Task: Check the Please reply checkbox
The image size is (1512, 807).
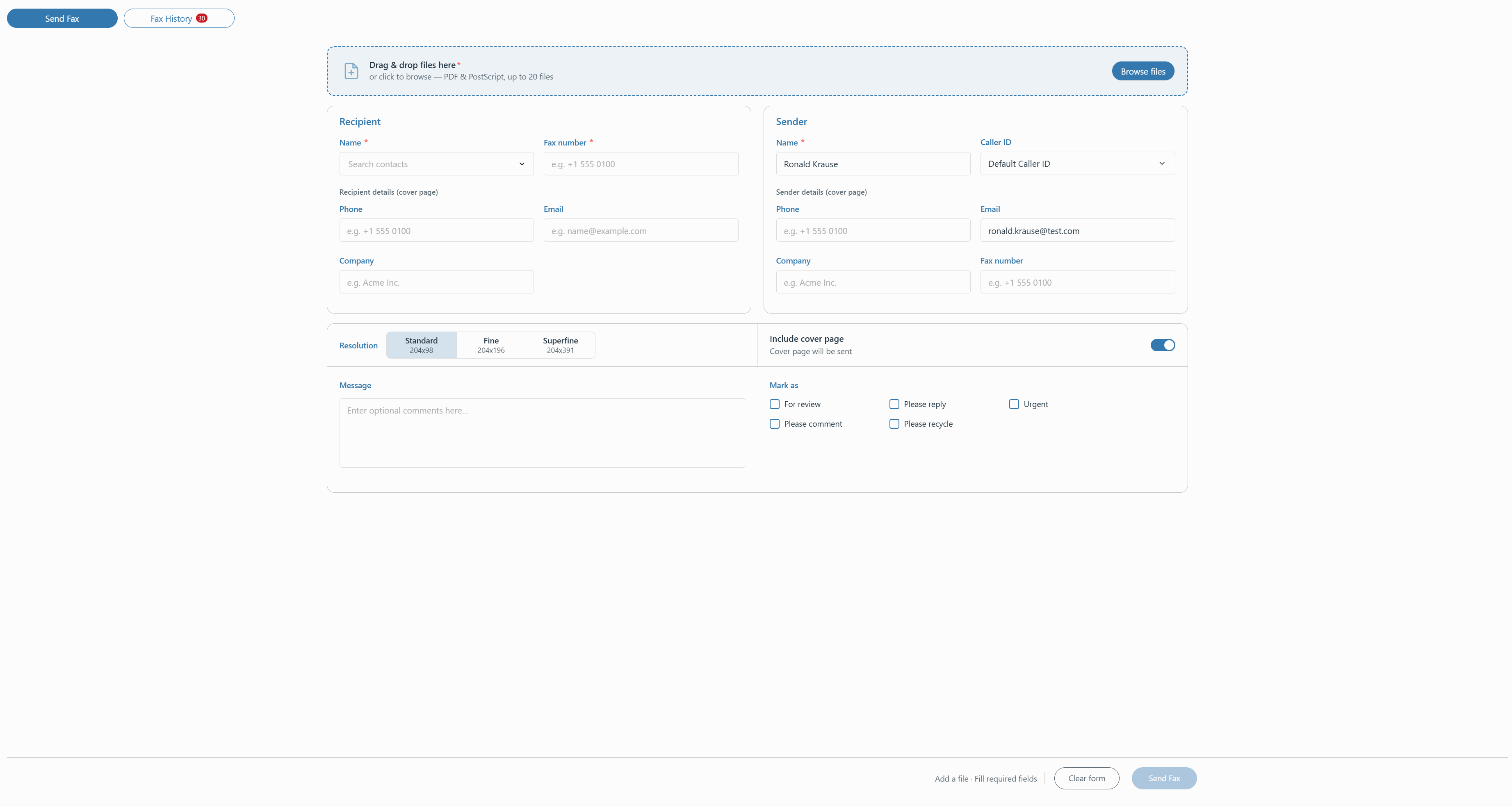Action: [894, 404]
